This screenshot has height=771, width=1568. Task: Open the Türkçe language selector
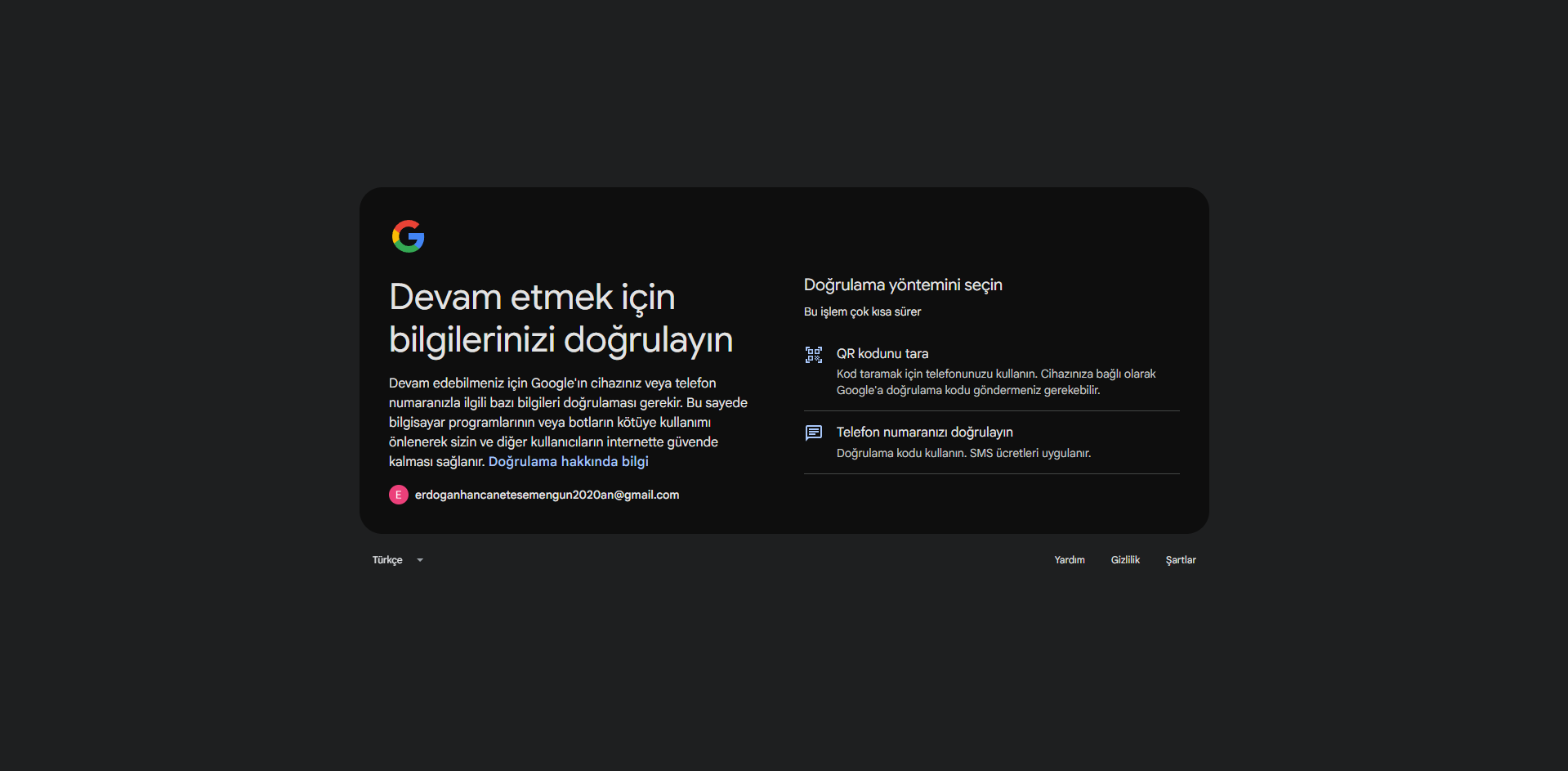coord(398,560)
